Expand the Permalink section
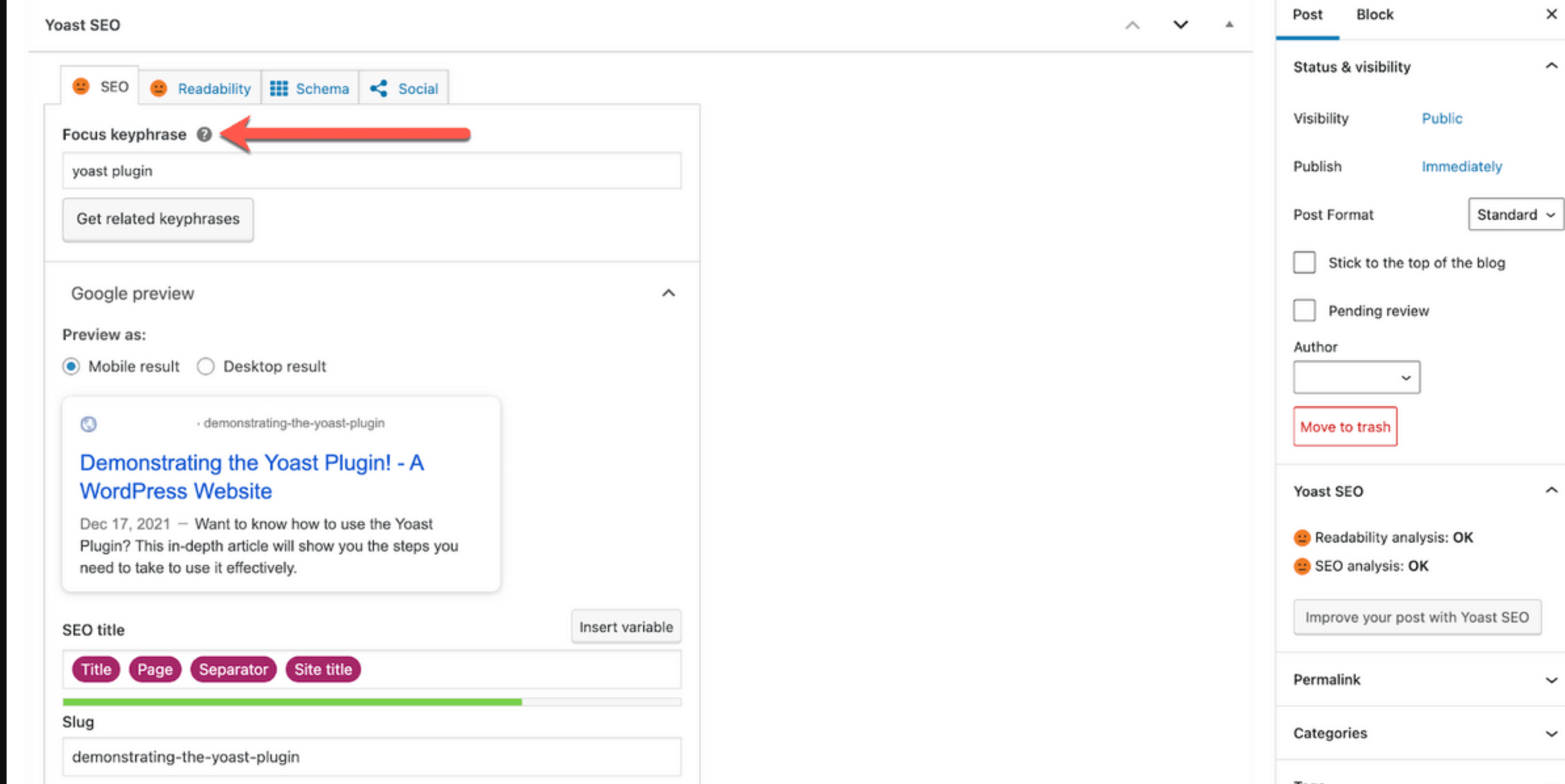Image resolution: width=1565 pixels, height=784 pixels. click(x=1551, y=680)
